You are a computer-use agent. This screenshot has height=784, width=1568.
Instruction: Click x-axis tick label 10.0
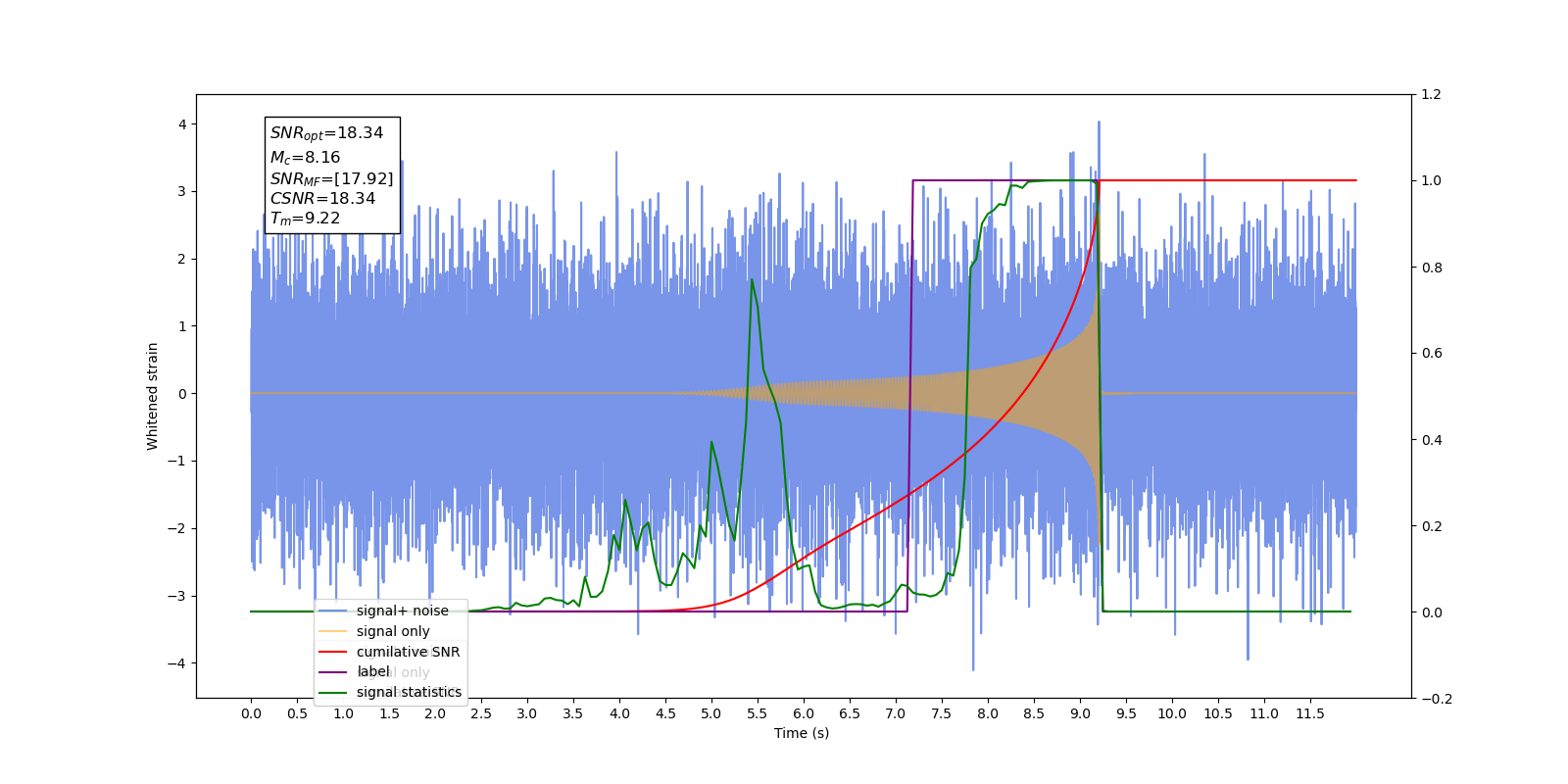pos(1172,713)
